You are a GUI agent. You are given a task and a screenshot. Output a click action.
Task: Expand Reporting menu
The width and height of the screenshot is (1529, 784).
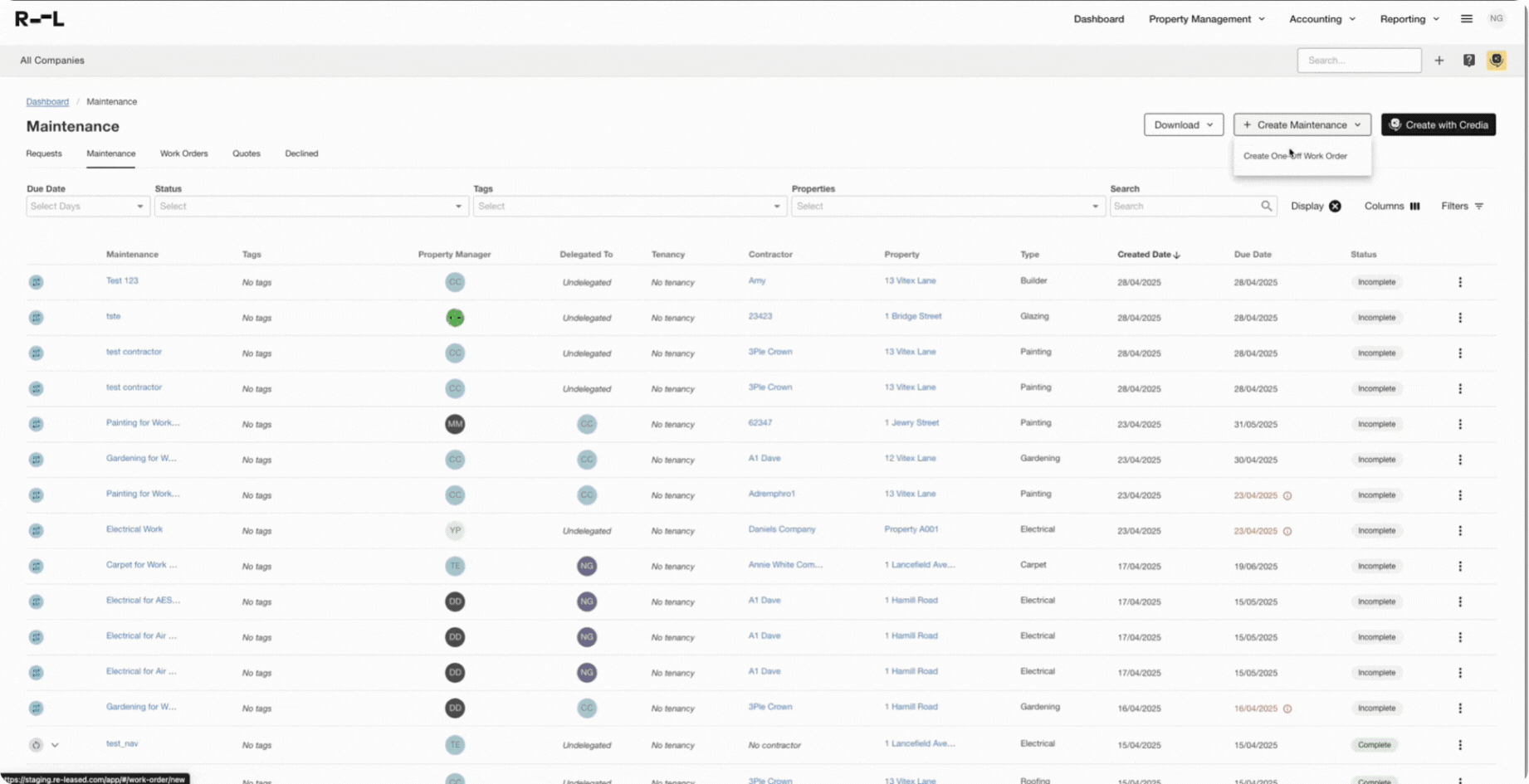click(1409, 19)
